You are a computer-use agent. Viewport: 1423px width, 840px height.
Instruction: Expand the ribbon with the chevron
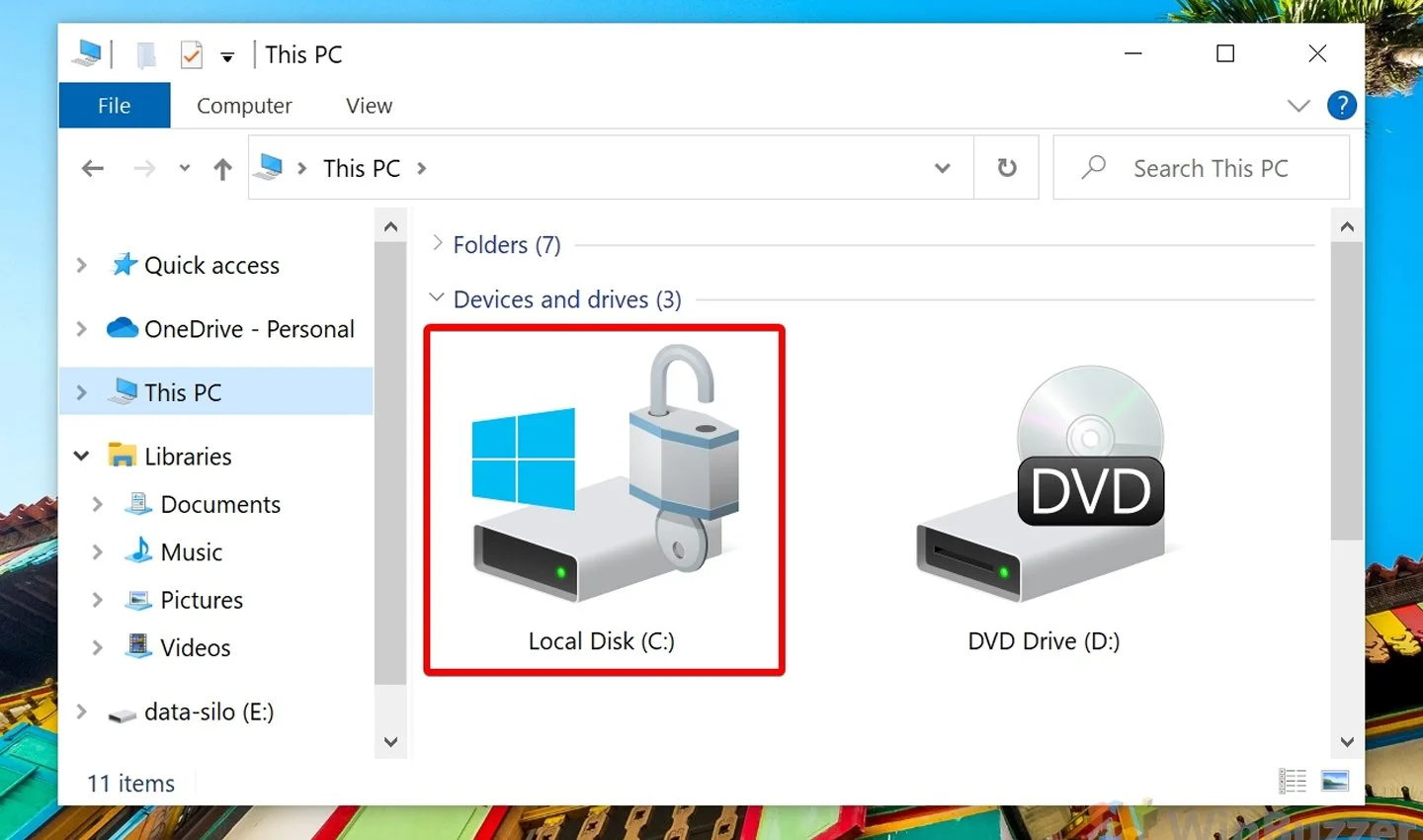pyautogui.click(x=1298, y=106)
